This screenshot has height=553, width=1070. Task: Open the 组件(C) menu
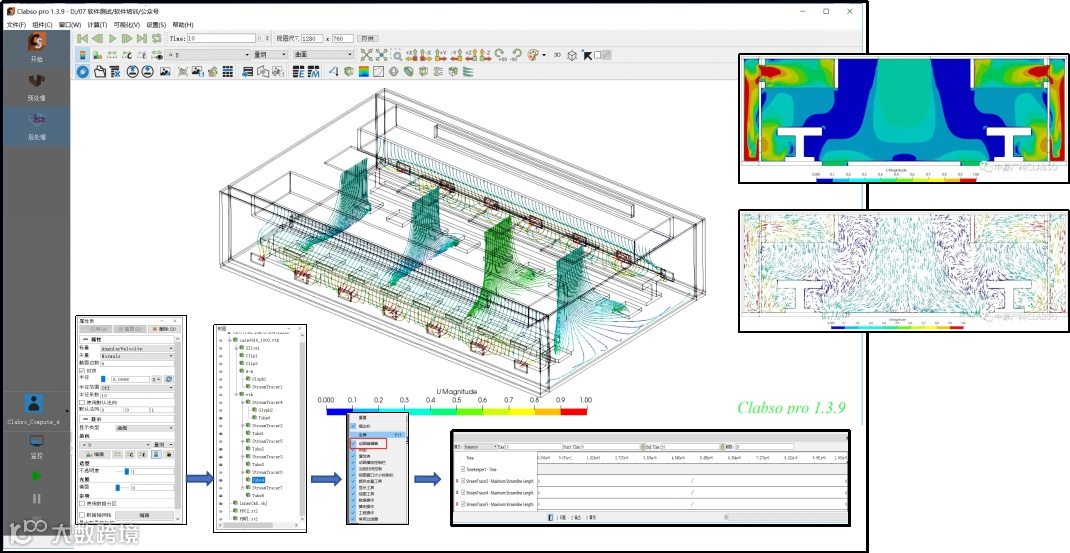pyautogui.click(x=42, y=25)
